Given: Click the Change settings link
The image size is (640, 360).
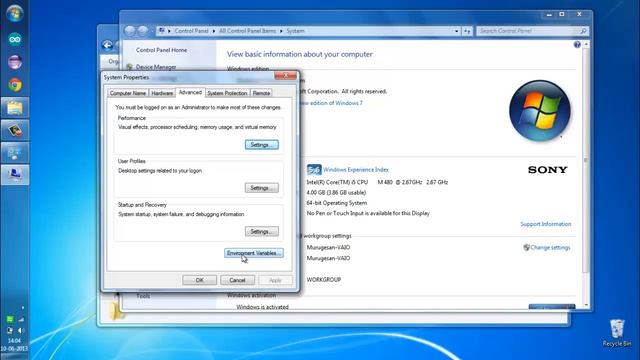Looking at the screenshot, I should click(550, 247).
